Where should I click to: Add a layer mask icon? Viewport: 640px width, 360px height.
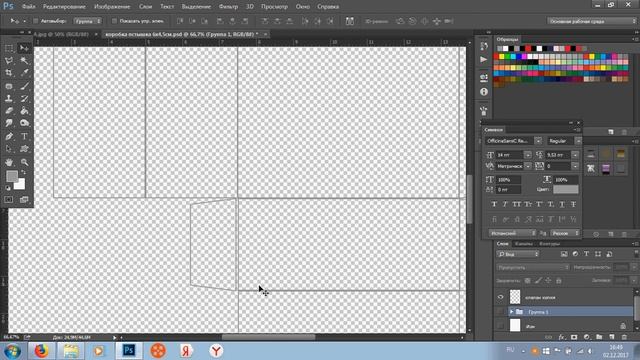[x=574, y=337]
